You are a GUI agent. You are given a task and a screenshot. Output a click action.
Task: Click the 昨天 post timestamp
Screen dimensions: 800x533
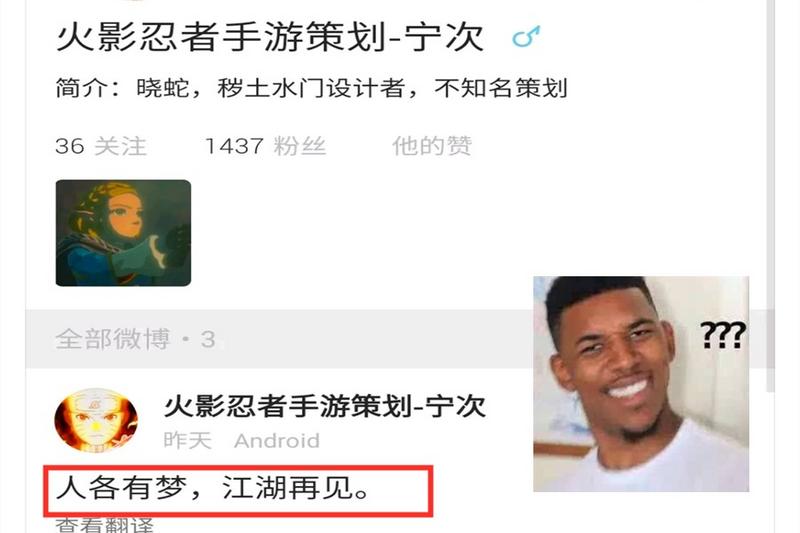(187, 441)
